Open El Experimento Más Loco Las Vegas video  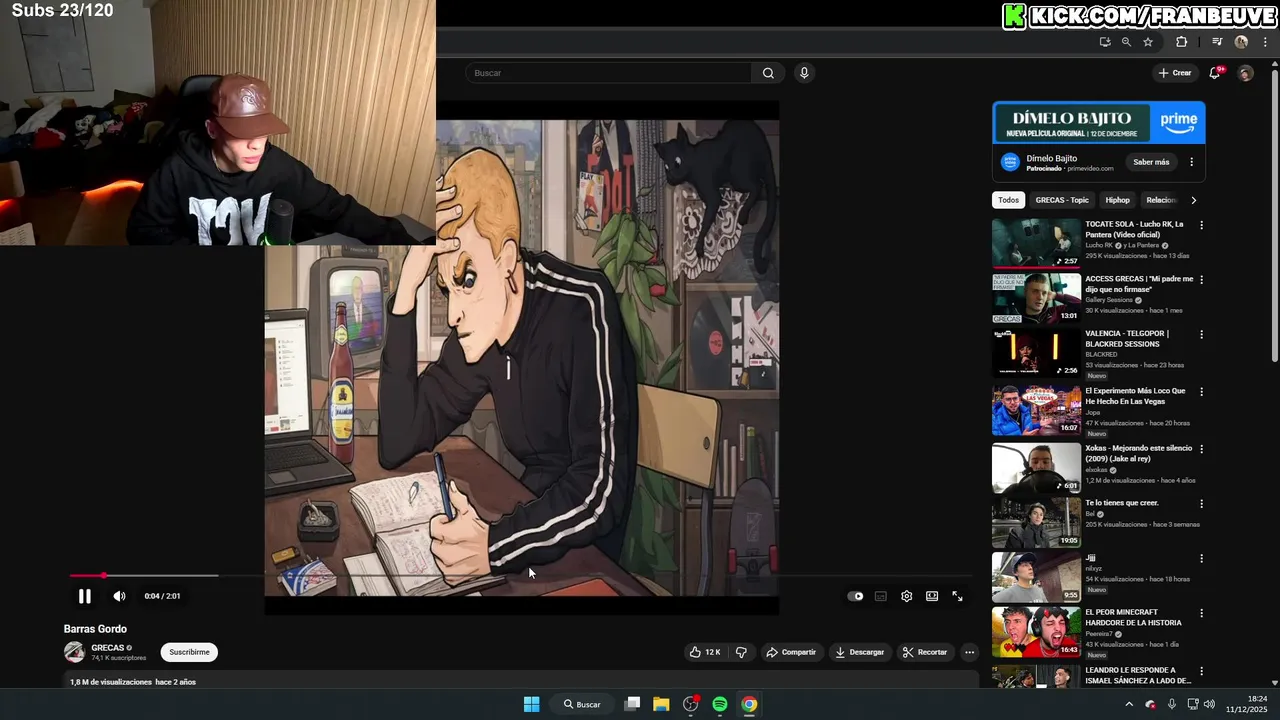1036,410
